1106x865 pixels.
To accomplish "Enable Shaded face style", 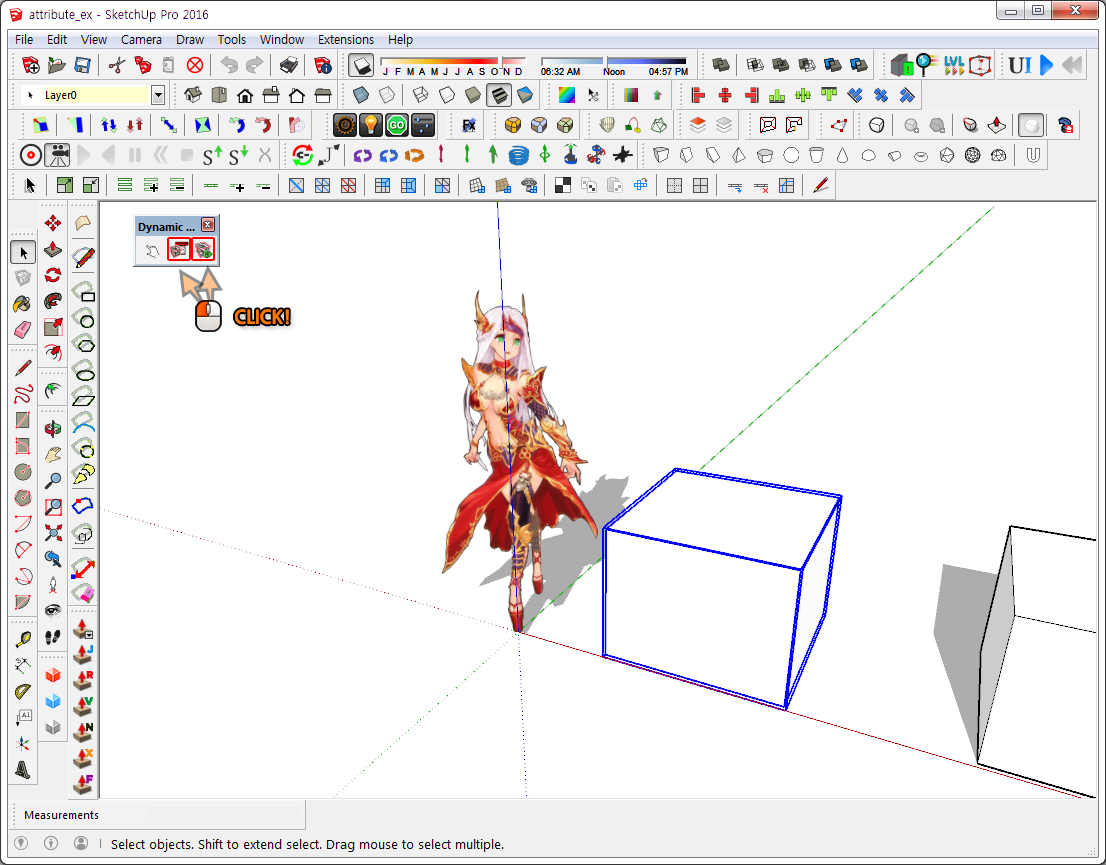I will tap(473, 95).
